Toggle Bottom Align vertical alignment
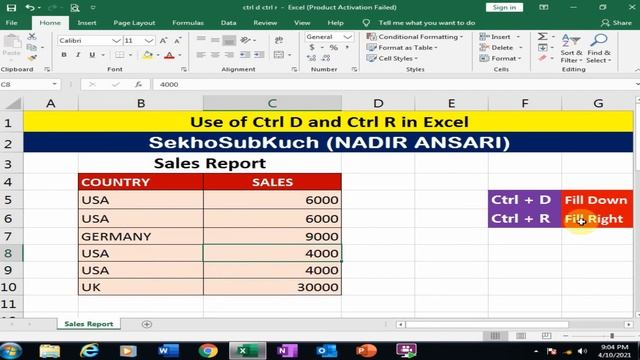 point(229,40)
